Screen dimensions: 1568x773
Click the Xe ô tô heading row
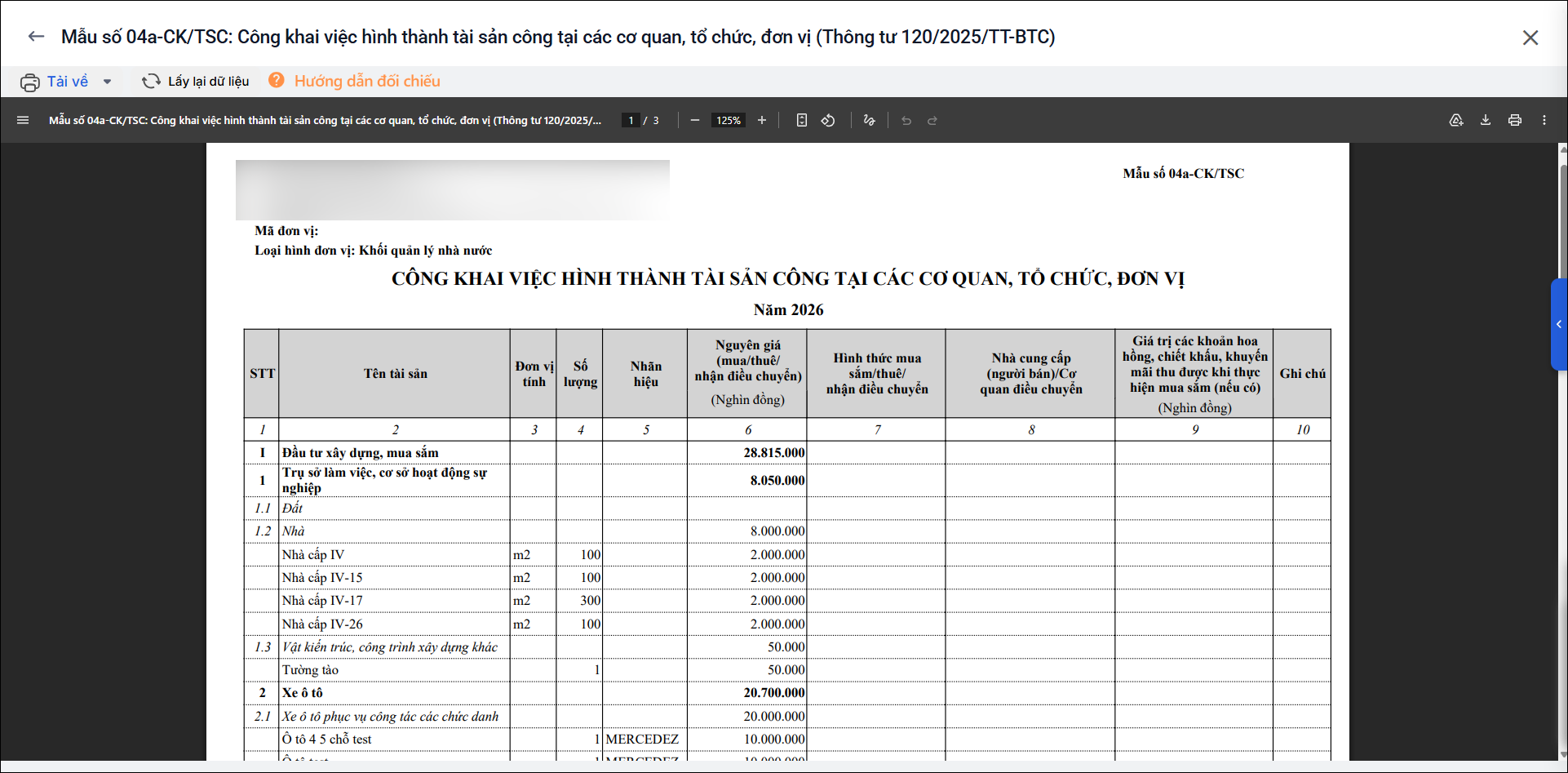click(787, 692)
